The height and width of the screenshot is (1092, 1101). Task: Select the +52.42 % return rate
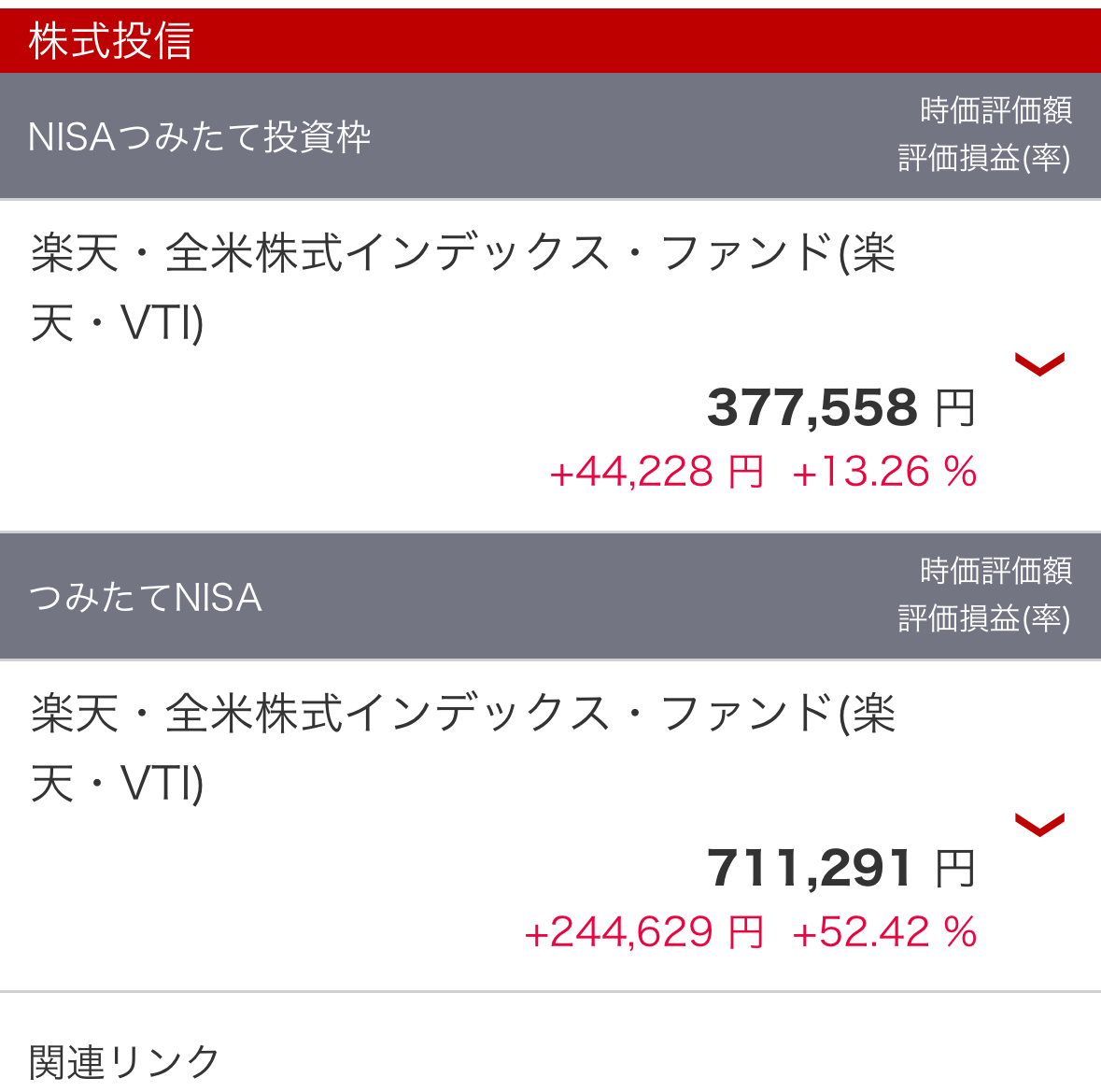pos(883,932)
